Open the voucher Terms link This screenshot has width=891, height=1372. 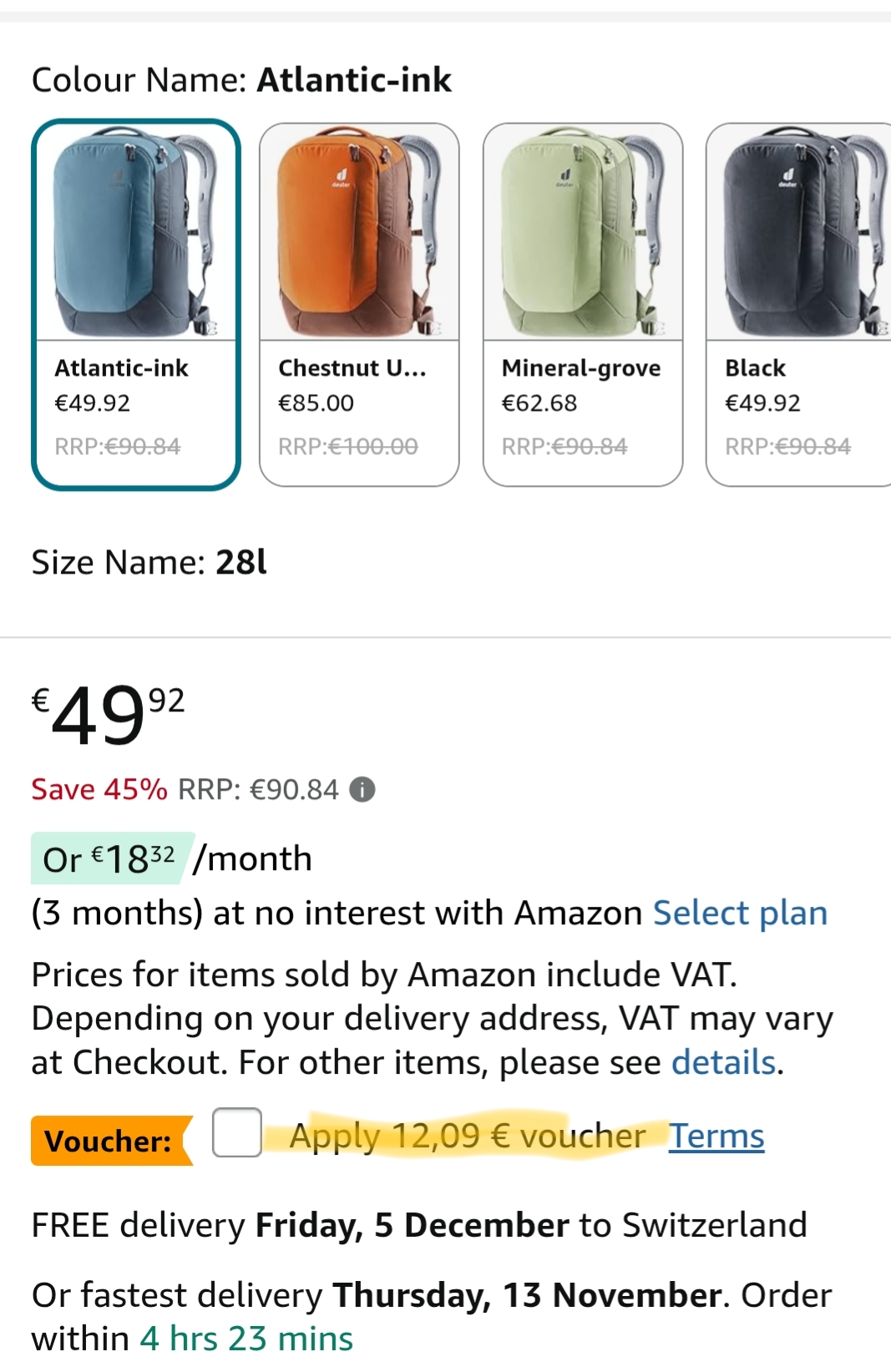click(x=716, y=1136)
